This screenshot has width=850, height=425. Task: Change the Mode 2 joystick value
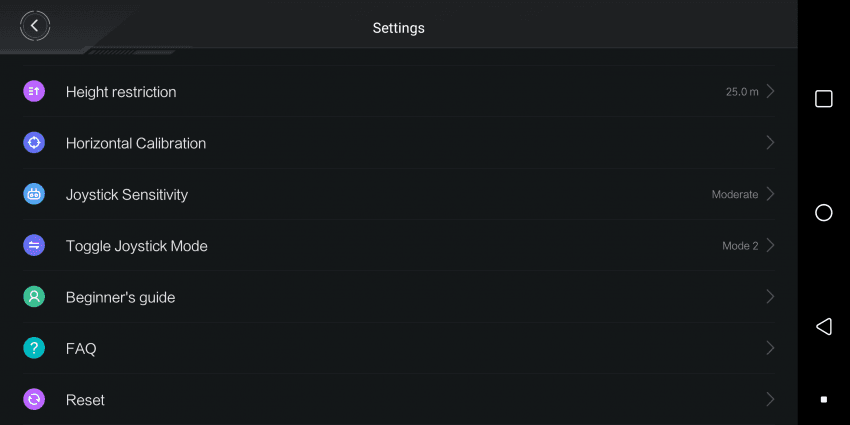(x=740, y=246)
